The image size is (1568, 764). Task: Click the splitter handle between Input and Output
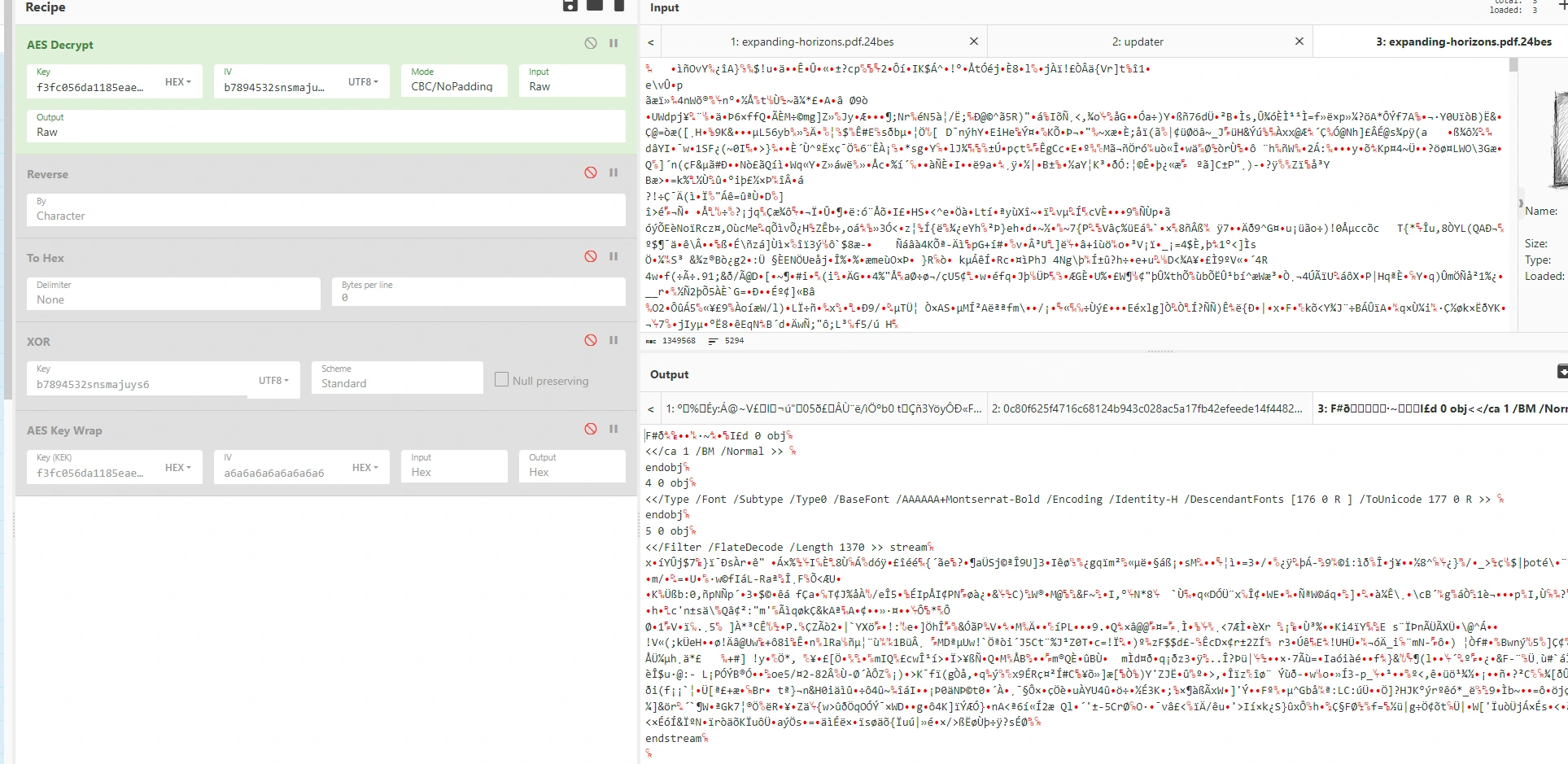tap(1160, 351)
